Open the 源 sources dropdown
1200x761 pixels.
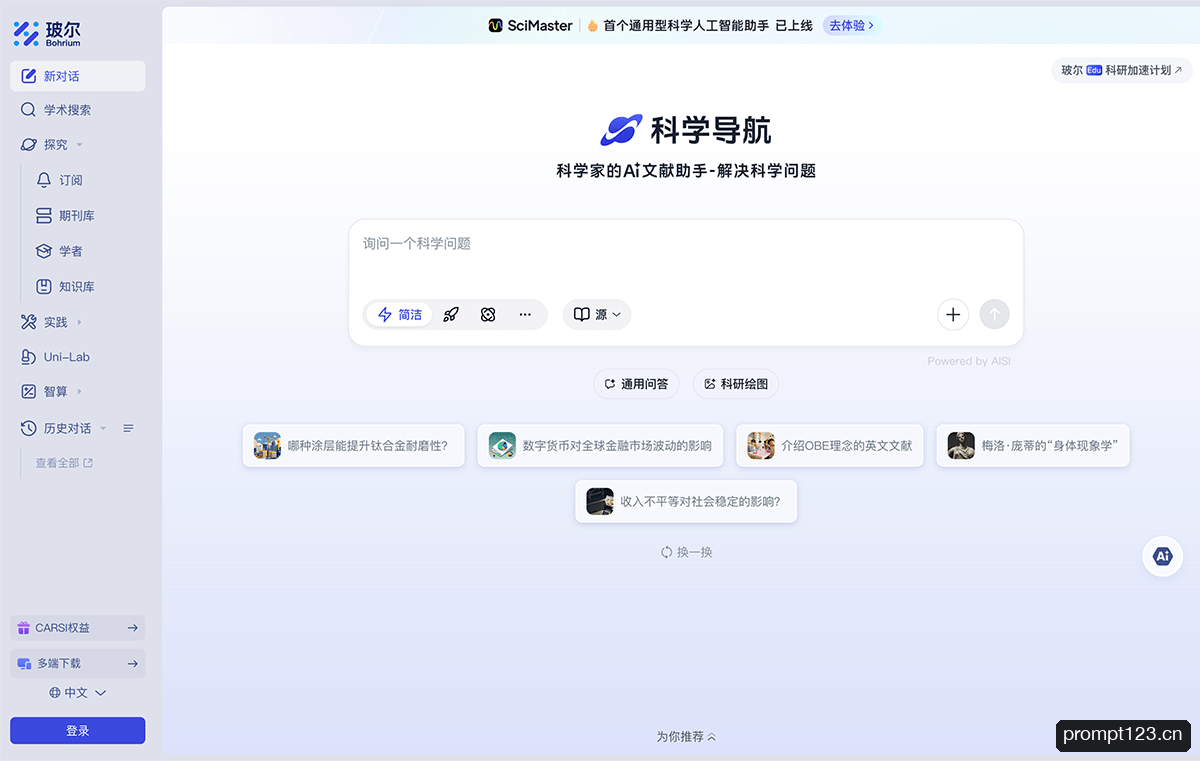click(597, 314)
